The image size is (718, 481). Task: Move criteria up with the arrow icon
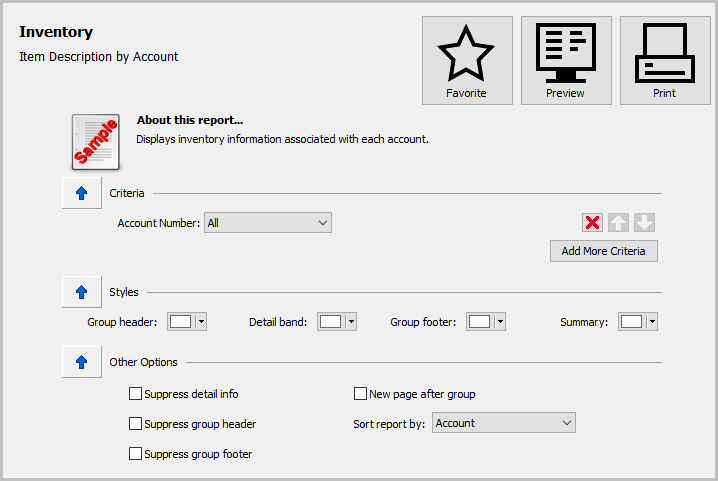(x=618, y=223)
